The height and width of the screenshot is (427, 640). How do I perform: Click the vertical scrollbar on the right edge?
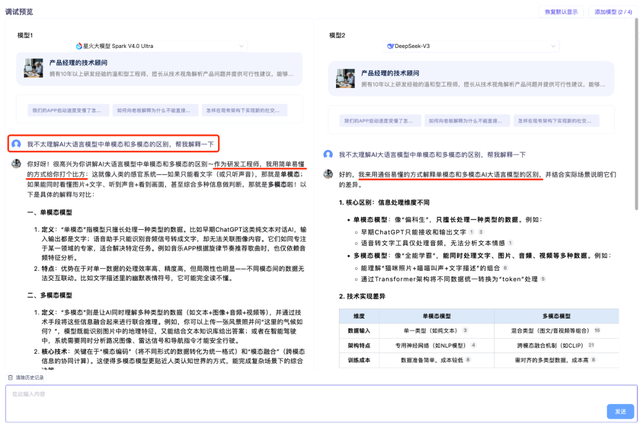pos(636,114)
